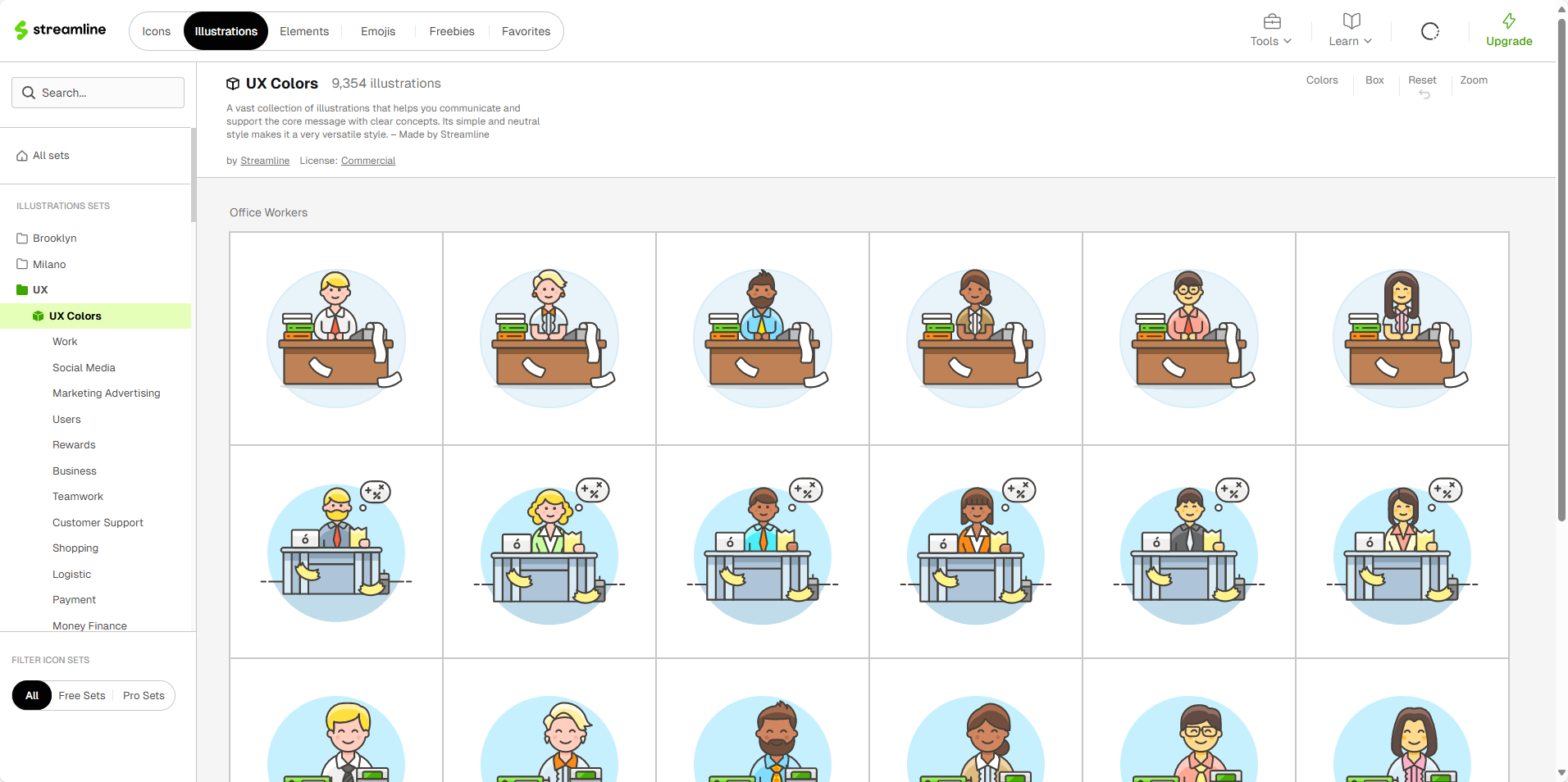The width and height of the screenshot is (1568, 782).
Task: Open the Tools briefcase menu
Action: [x=1270, y=30]
